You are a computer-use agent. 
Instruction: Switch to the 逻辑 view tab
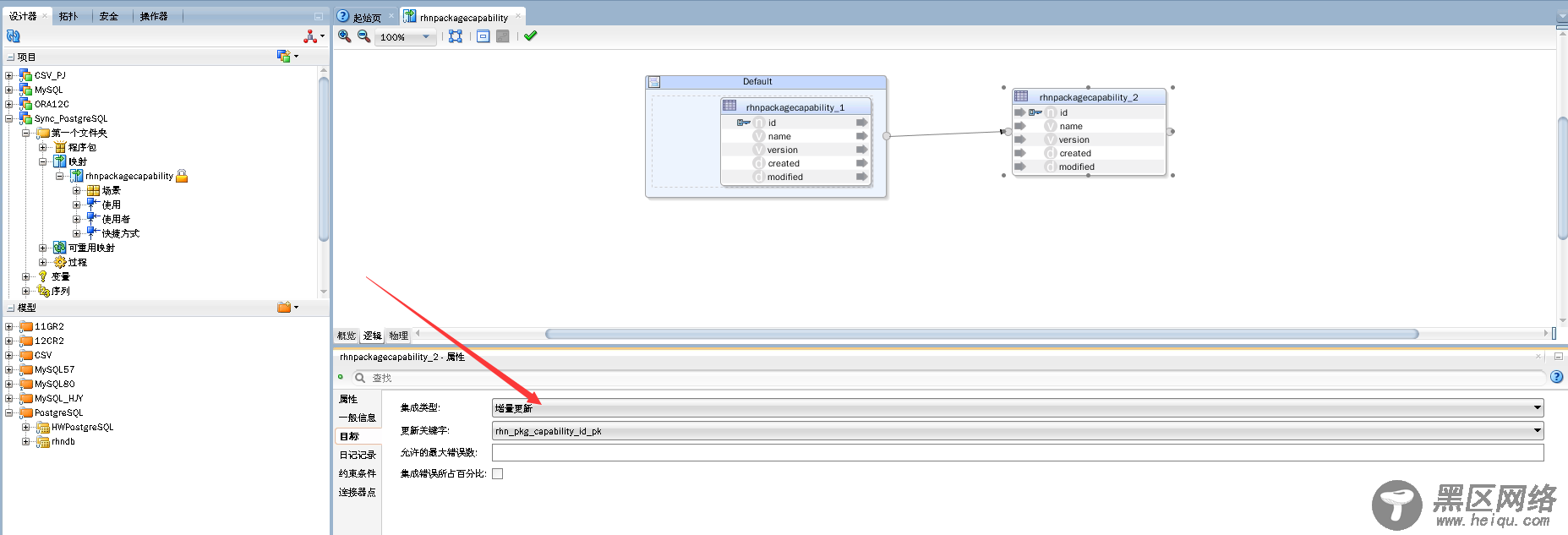373,336
